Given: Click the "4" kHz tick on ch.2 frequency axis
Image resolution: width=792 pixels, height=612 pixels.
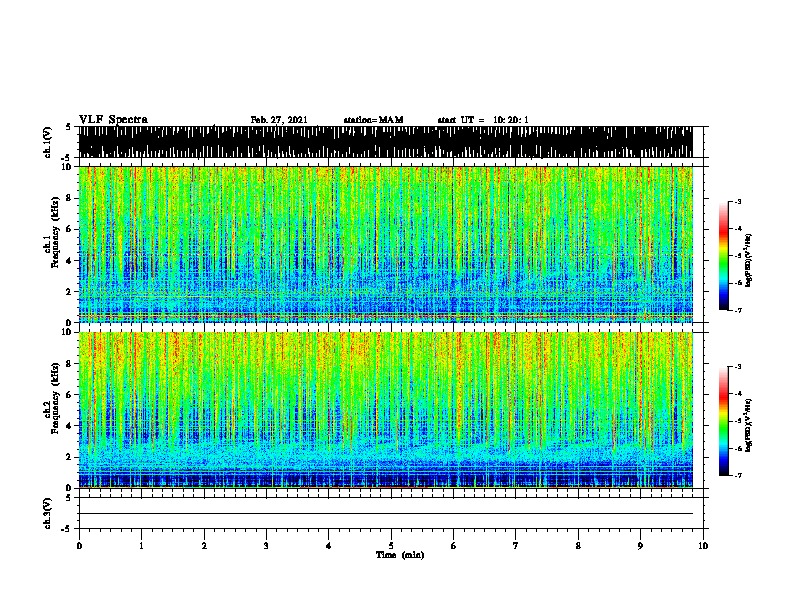Looking at the screenshot, I should [x=70, y=426].
